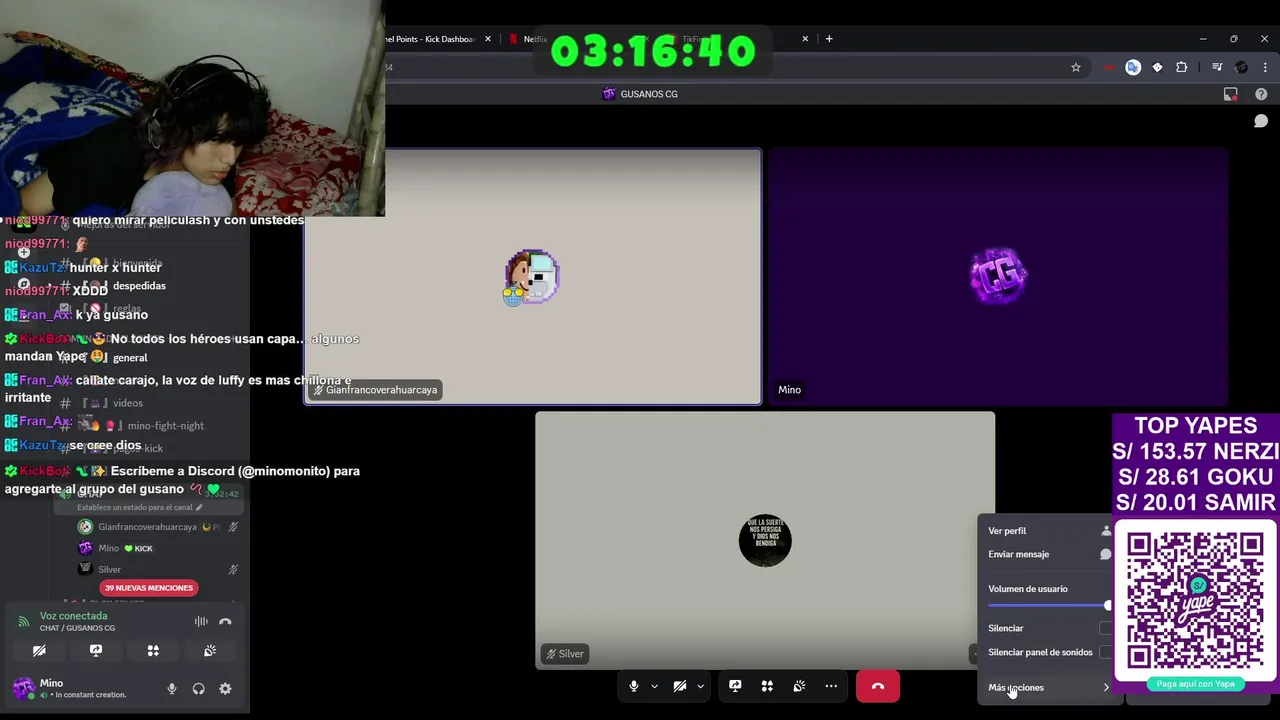Select Gianfrancoverahuarcaya in voice channel list
Screen dimensions: 1280x720
pyautogui.click(x=147, y=527)
